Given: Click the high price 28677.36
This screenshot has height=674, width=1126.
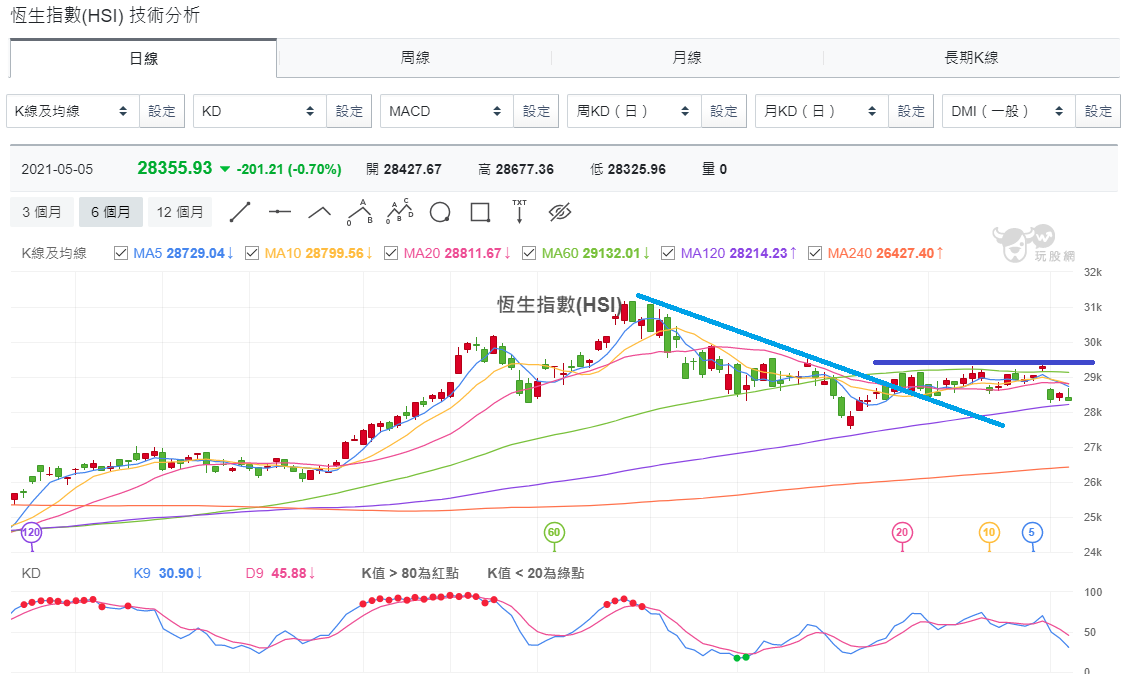Looking at the screenshot, I should 524,169.
